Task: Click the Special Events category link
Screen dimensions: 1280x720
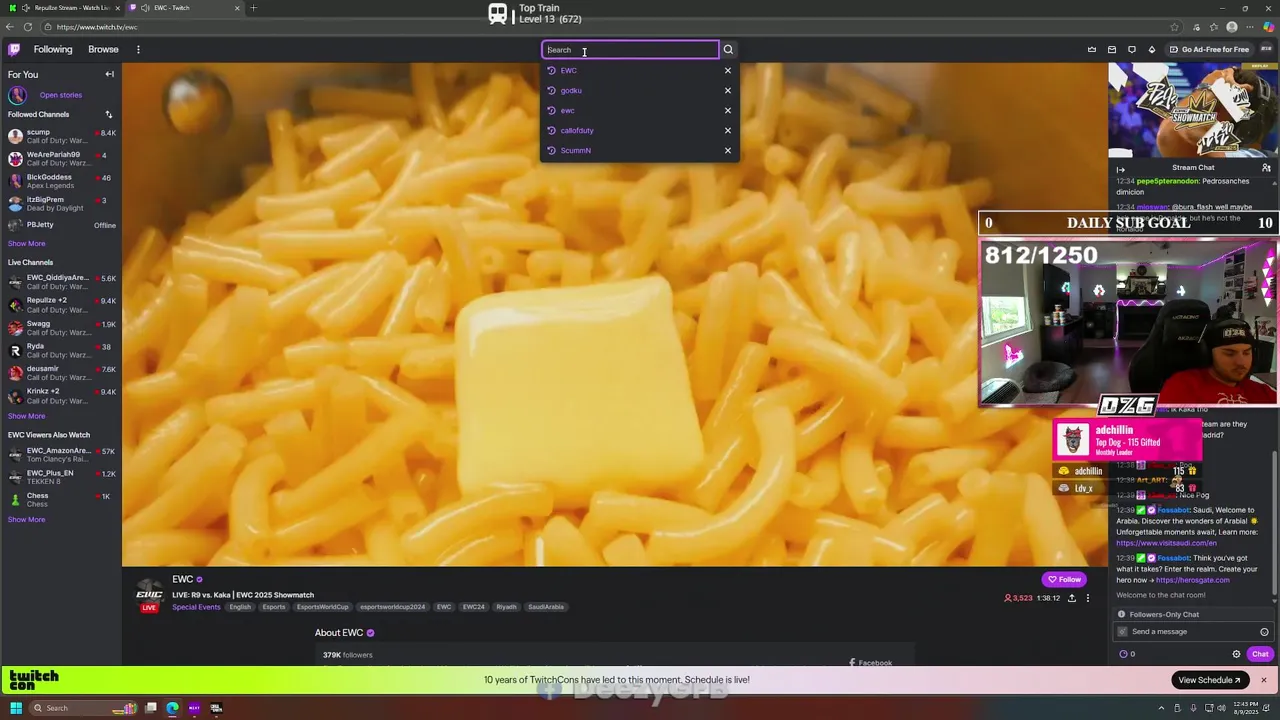Action: pos(196,607)
